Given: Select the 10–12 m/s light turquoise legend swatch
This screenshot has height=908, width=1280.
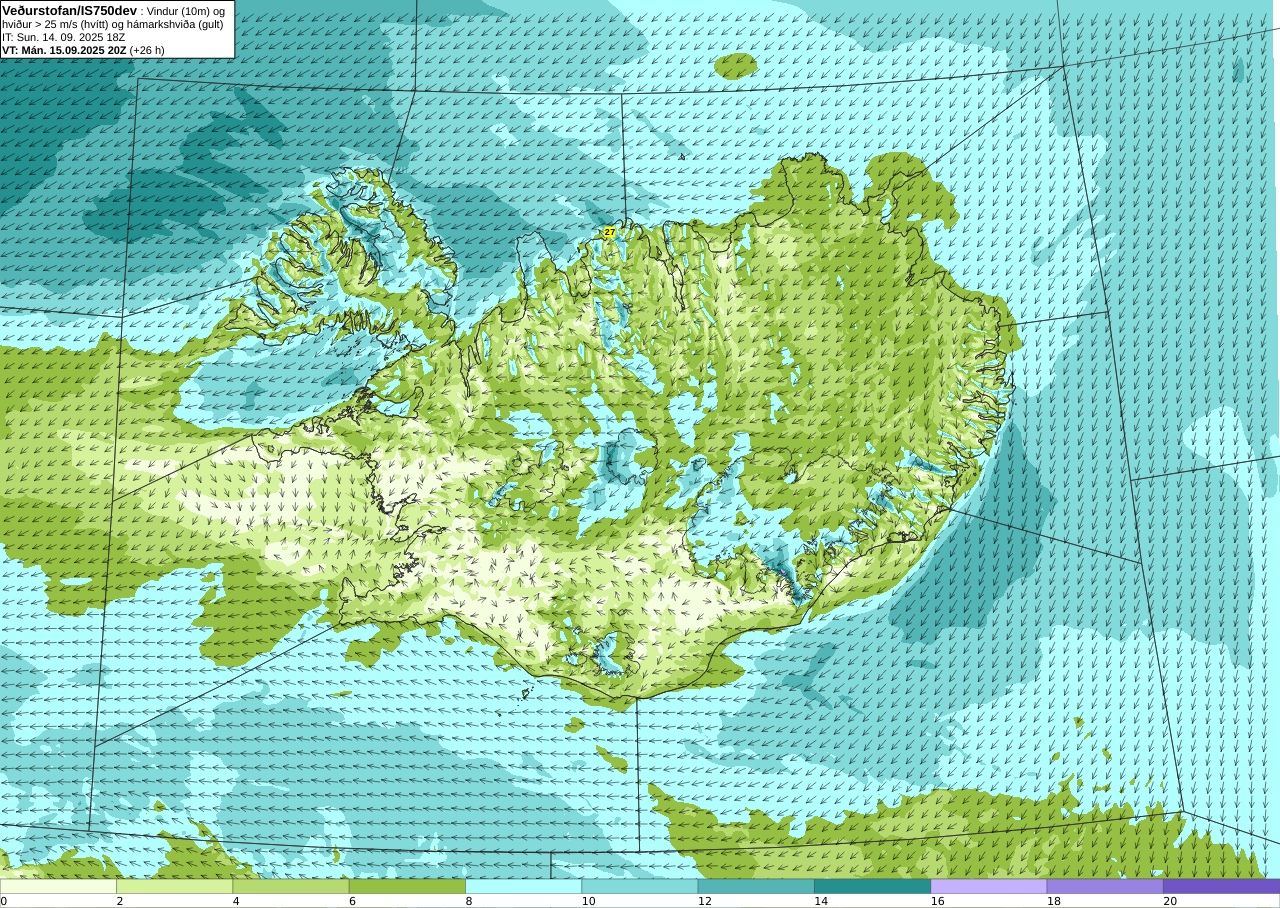Looking at the screenshot, I should [x=640, y=886].
